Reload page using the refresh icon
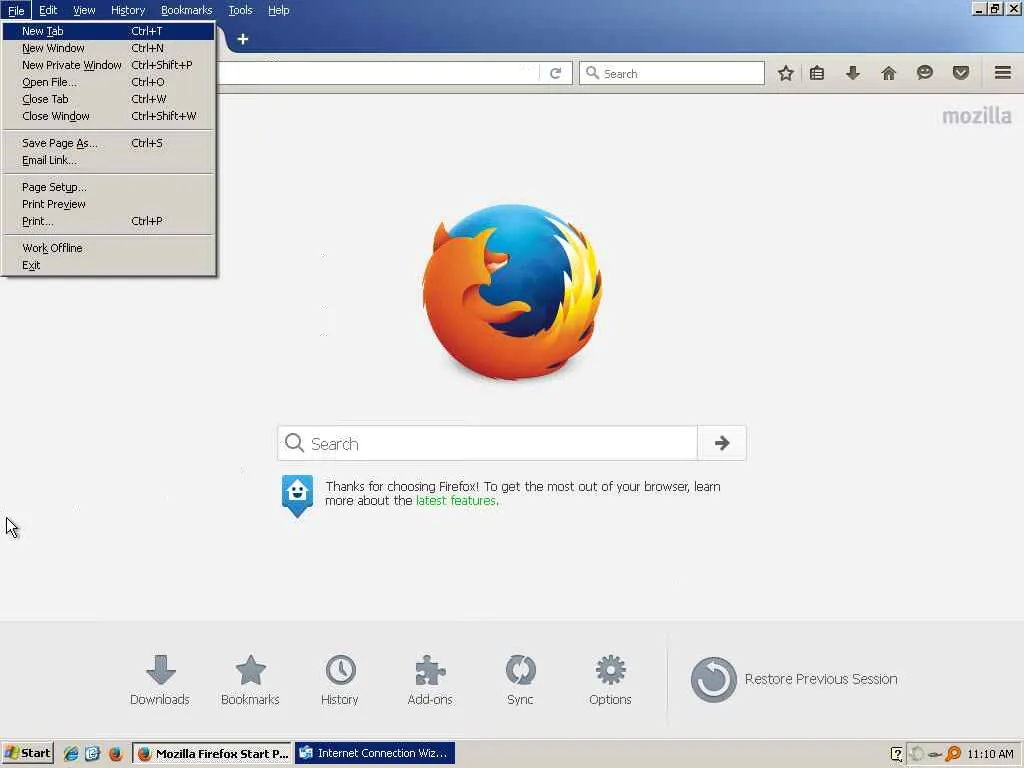 coord(556,73)
